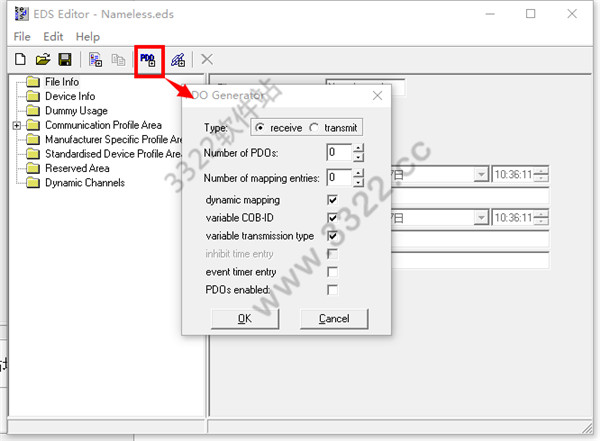The height and width of the screenshot is (441, 600).
Task: Select the Manufacturer Specific Profile Area folder icon
Action: pyautogui.click(x=33, y=139)
